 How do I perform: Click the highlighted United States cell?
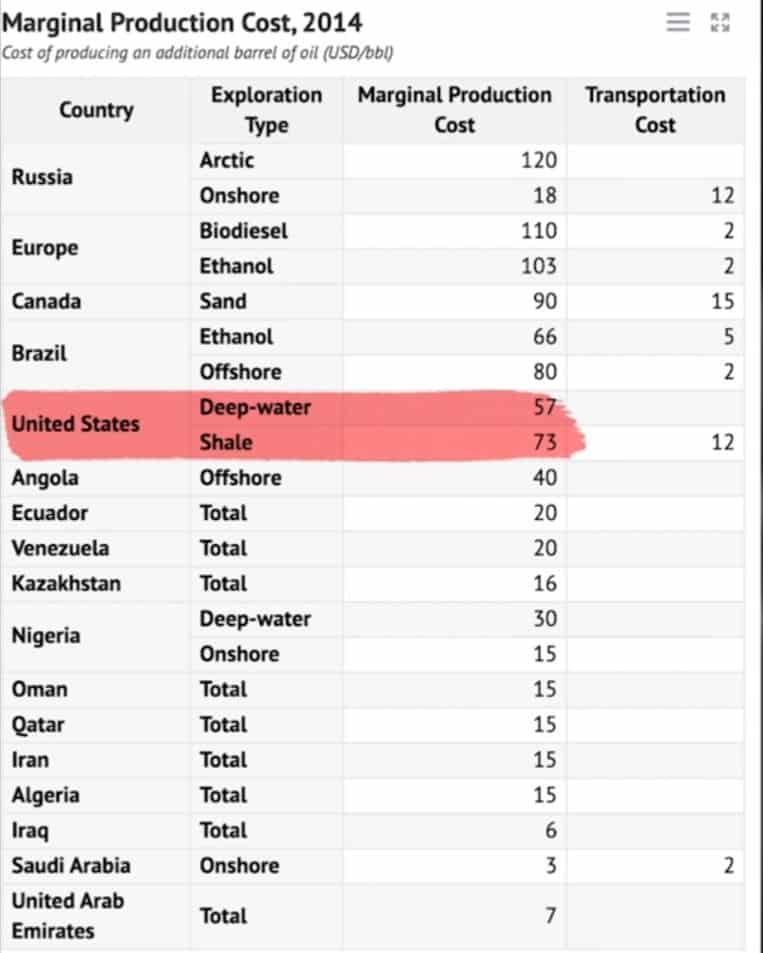[96, 424]
